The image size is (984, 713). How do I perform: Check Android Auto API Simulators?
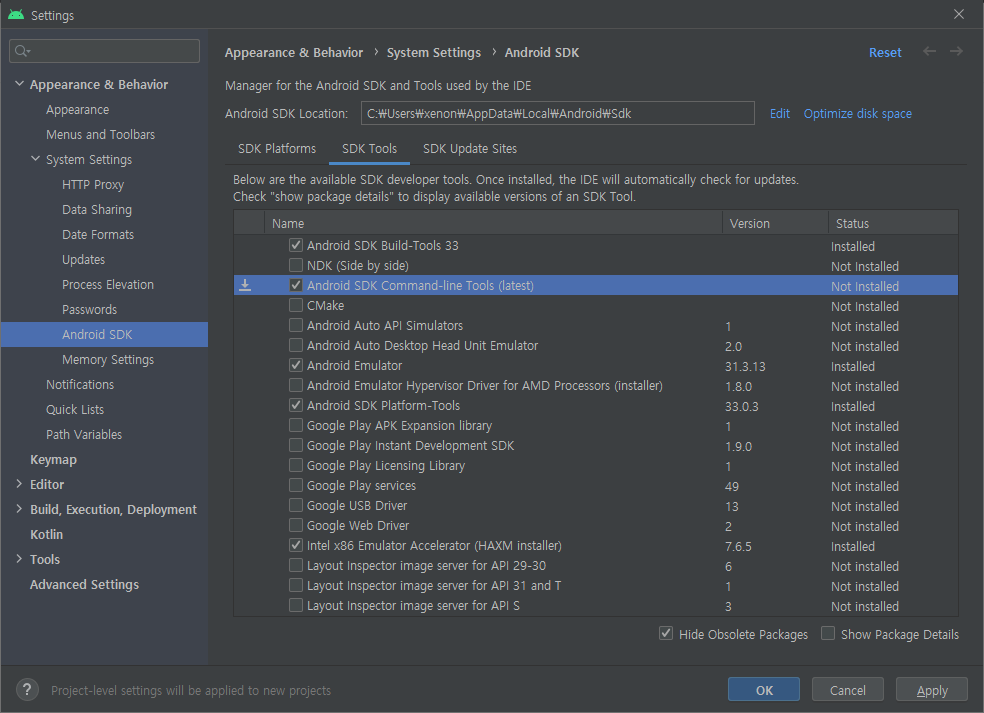coord(296,325)
